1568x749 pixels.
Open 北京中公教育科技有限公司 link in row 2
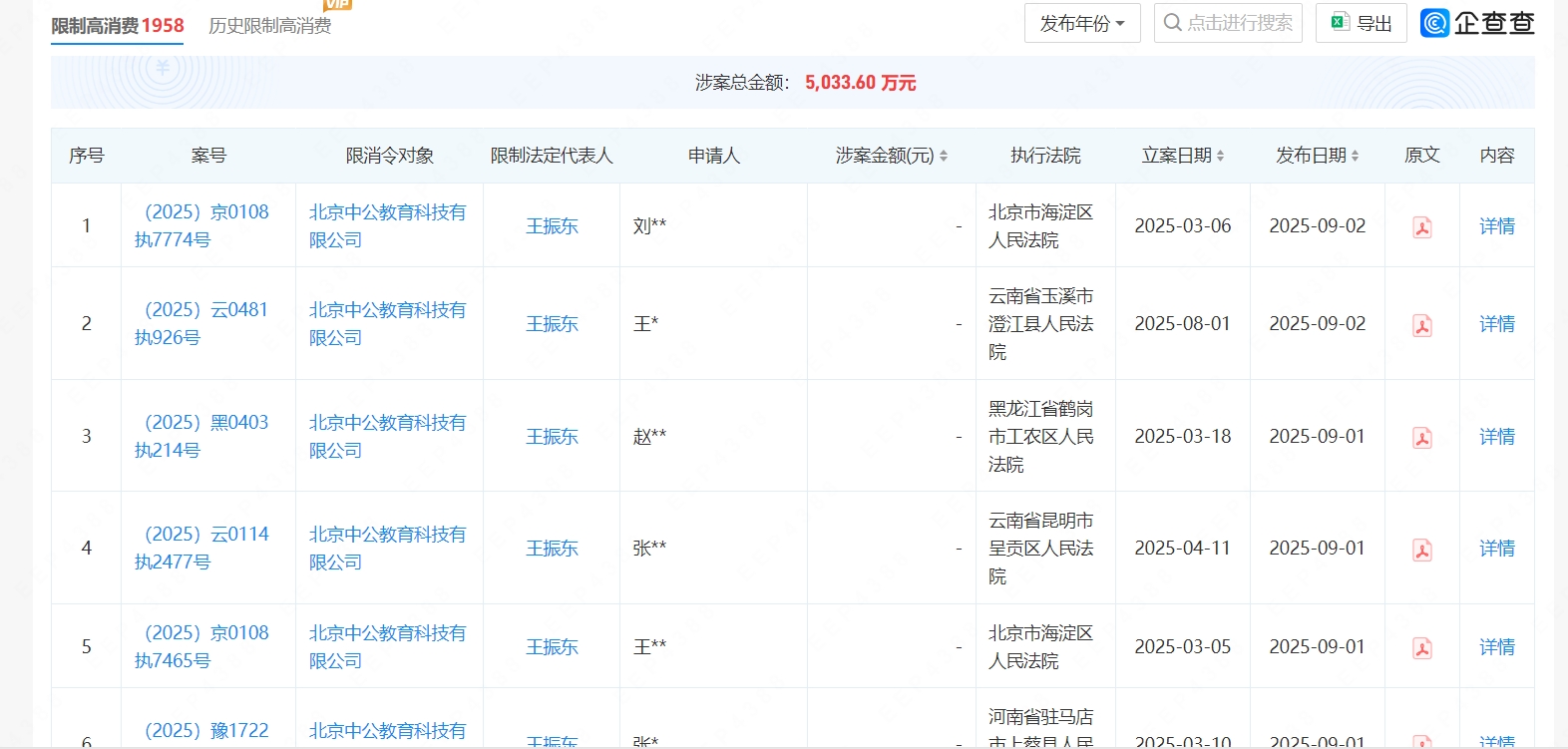coord(388,324)
